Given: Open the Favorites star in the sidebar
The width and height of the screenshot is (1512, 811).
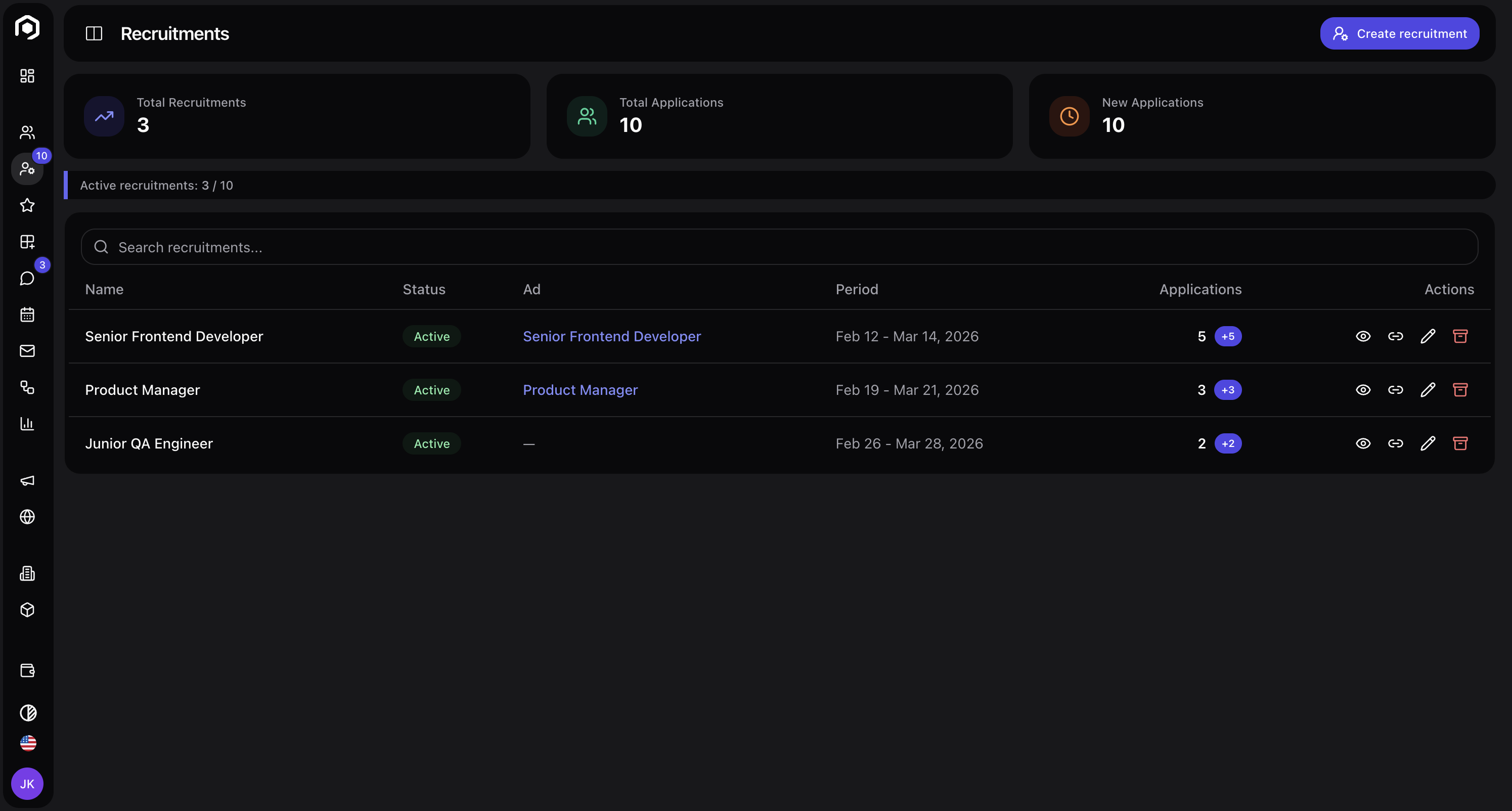Looking at the screenshot, I should 27,206.
